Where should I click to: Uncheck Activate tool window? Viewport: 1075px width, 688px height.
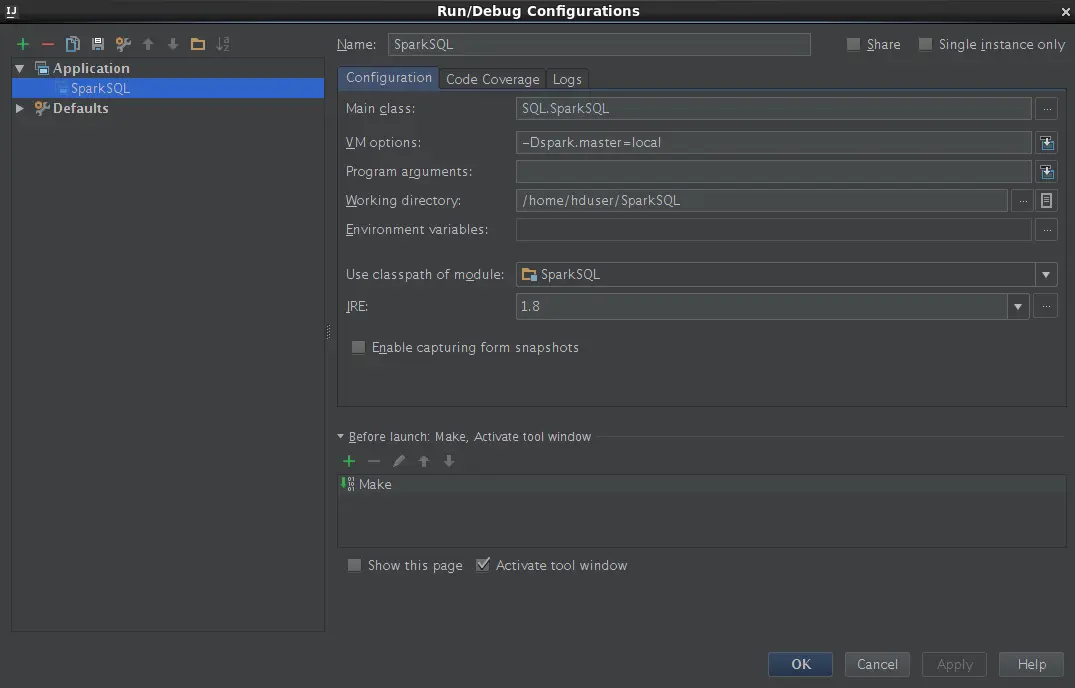(483, 565)
